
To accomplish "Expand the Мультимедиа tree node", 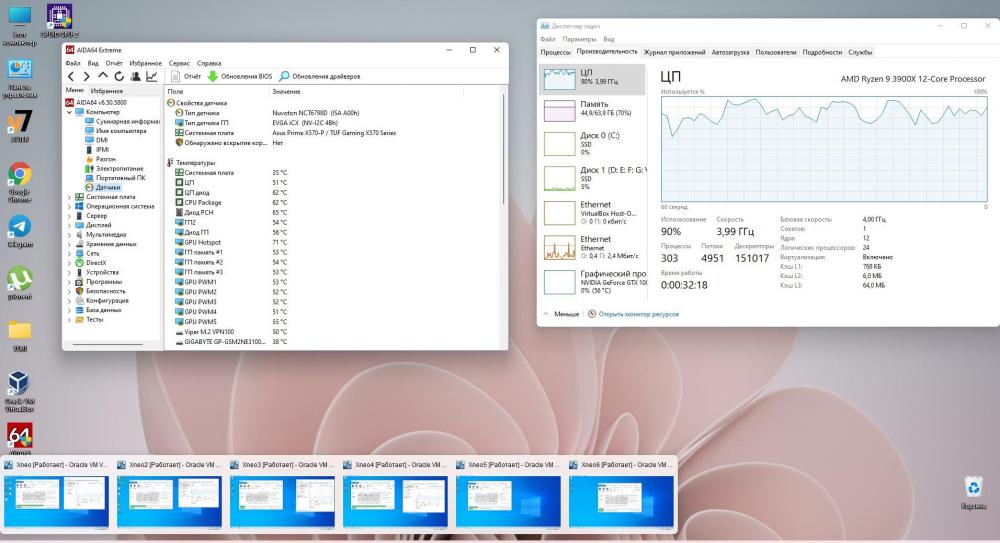I will click(70, 235).
